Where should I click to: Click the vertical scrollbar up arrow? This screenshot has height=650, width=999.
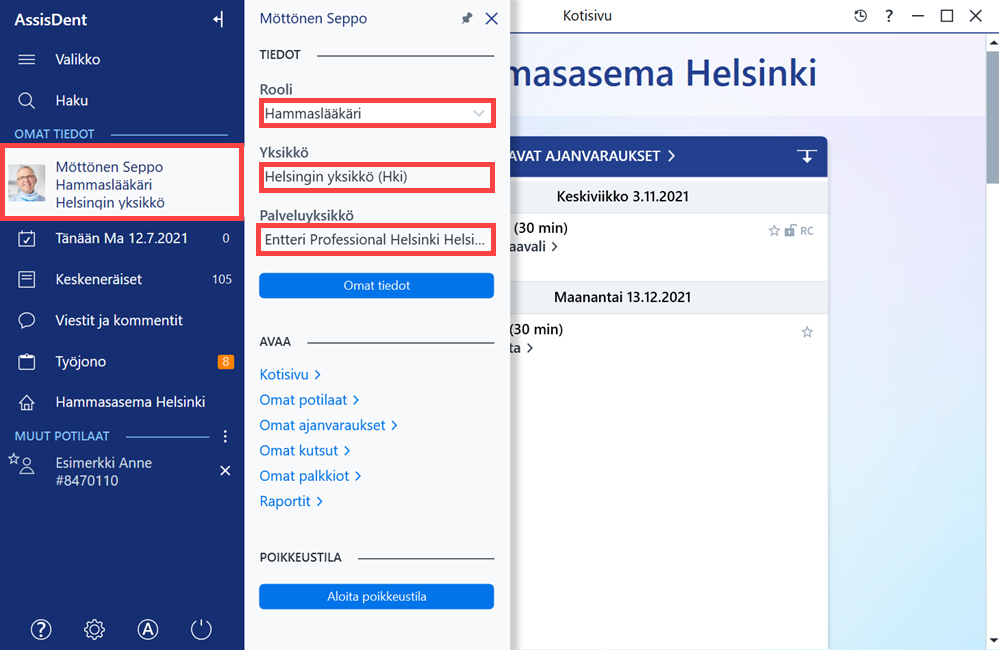[993, 43]
